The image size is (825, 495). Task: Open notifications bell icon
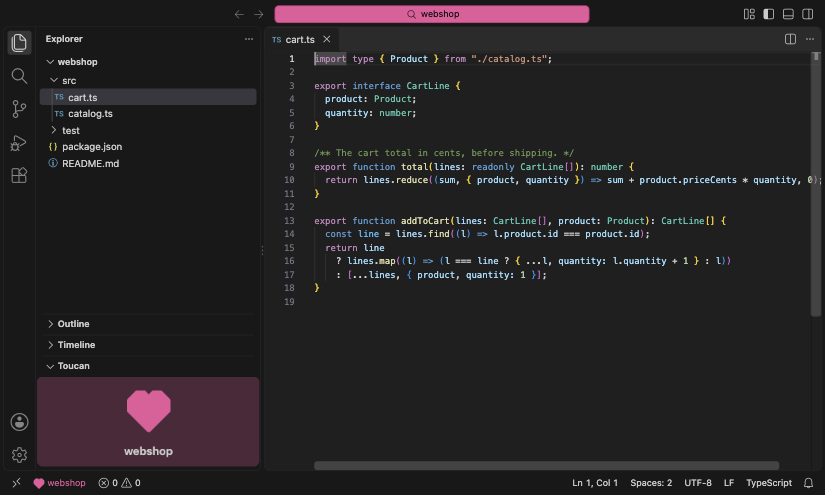pos(809,483)
